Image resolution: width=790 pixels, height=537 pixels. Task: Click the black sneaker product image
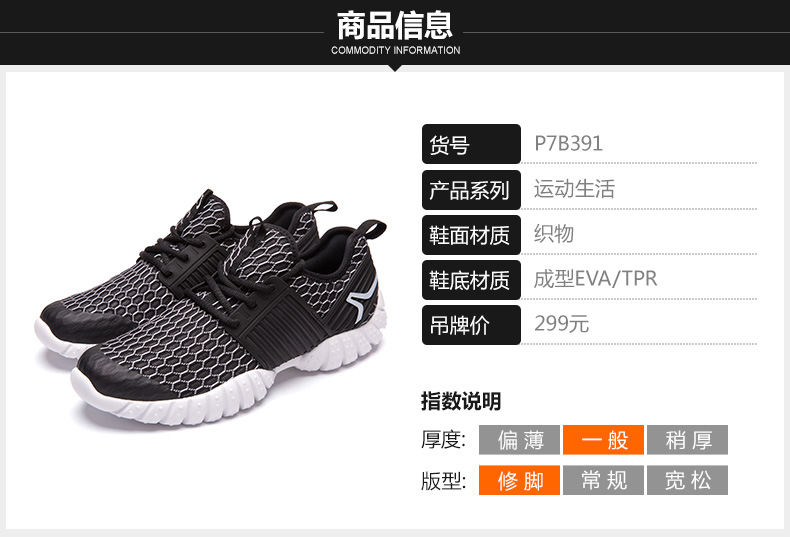(x=212, y=307)
